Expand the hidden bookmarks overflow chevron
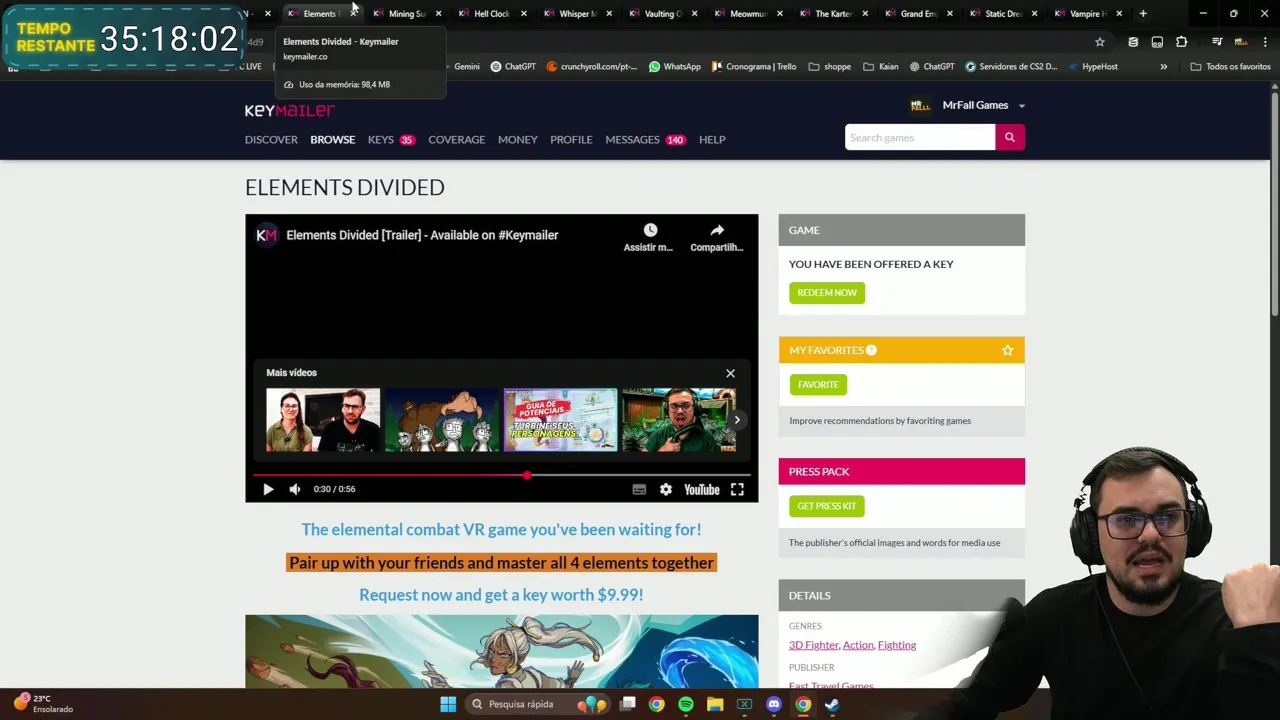1280x720 pixels. [1163, 67]
